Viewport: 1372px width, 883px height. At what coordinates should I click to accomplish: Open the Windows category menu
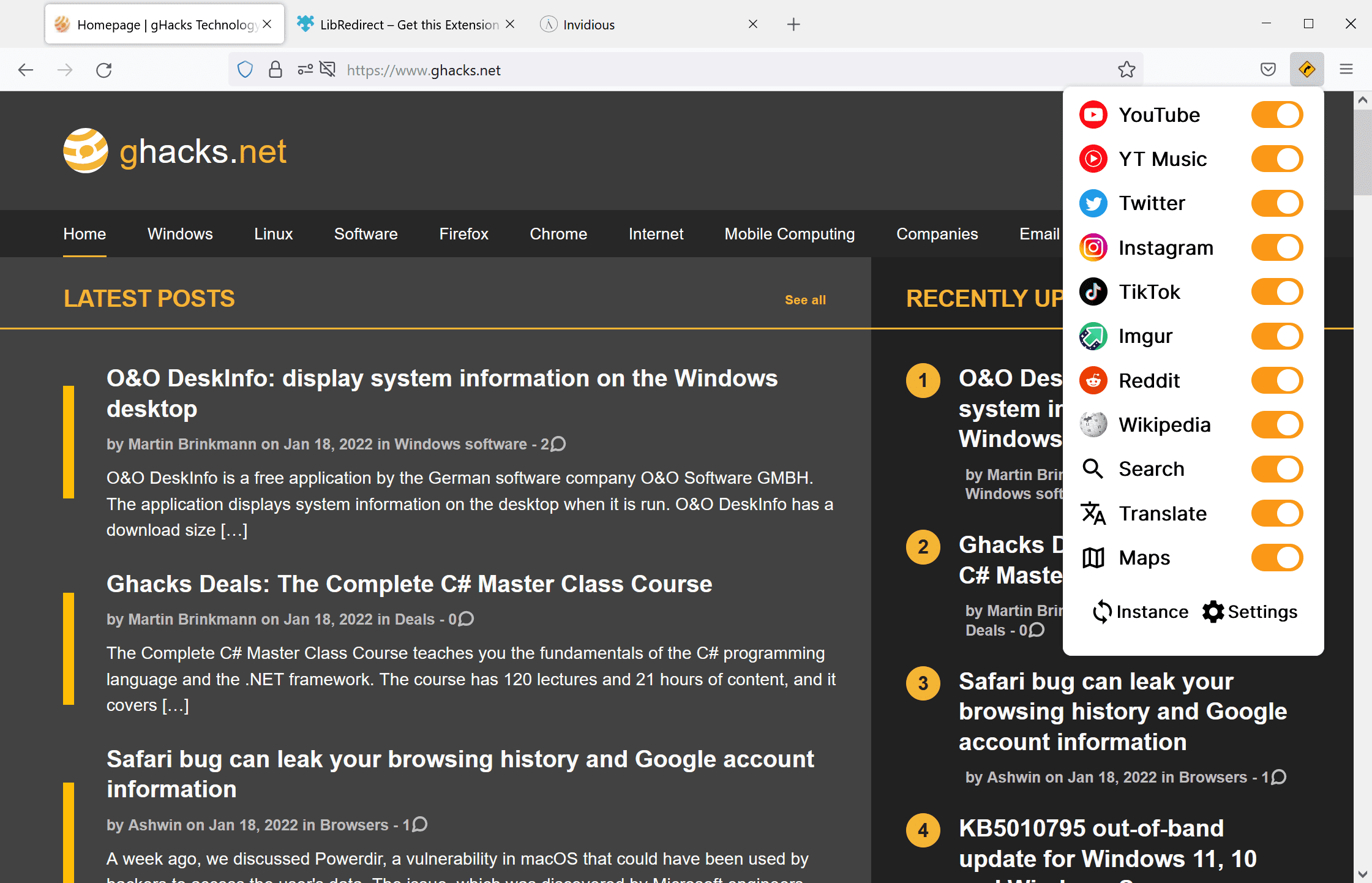180,233
